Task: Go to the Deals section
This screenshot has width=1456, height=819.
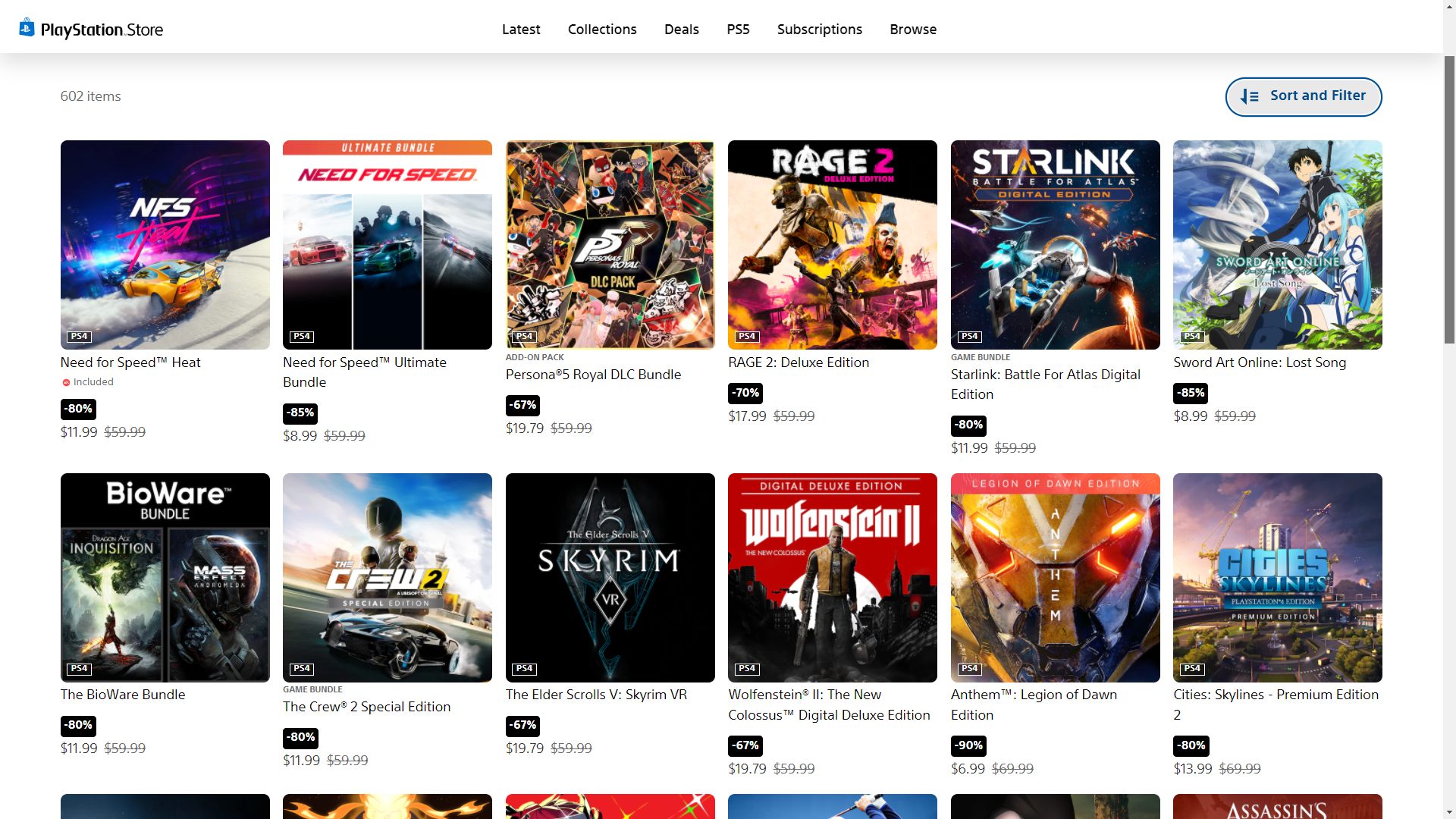Action: click(681, 30)
